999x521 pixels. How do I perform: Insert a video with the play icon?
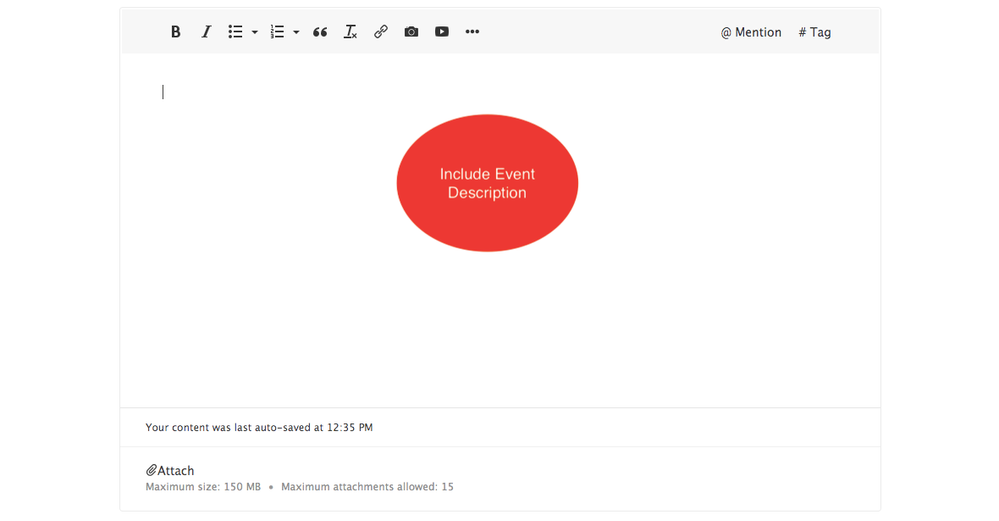[x=441, y=32]
